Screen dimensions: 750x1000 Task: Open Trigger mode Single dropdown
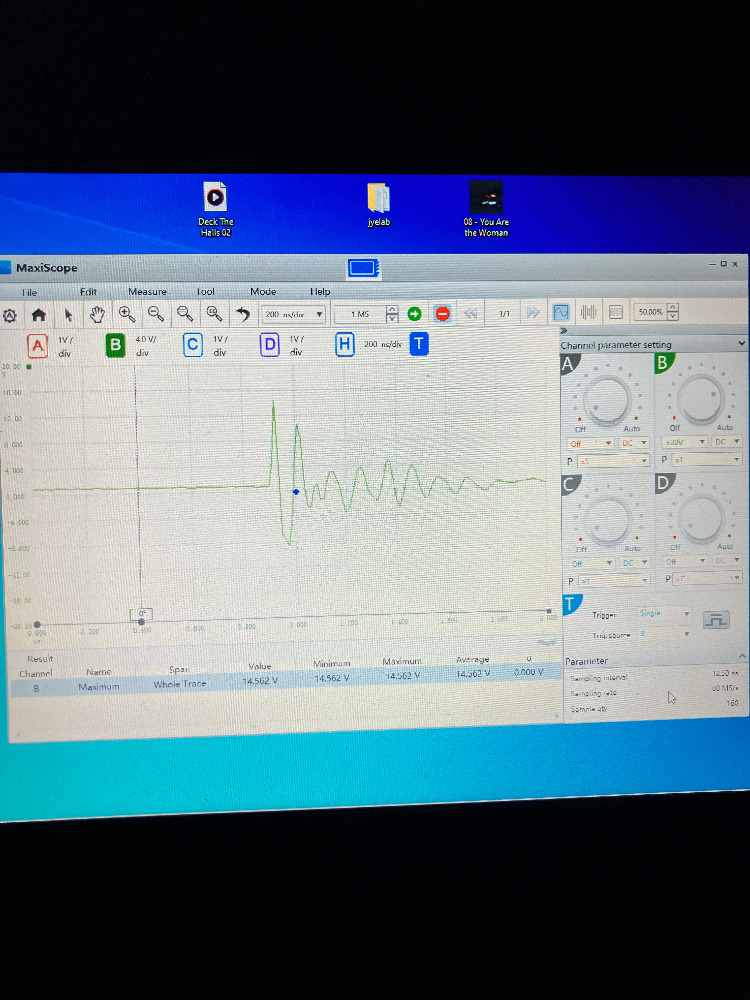coord(664,613)
